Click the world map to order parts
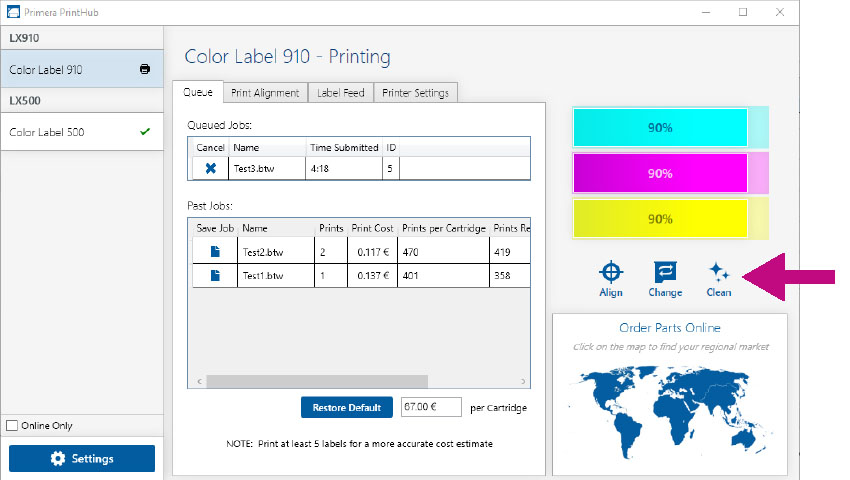Viewport: 850px width, 480px height. tap(669, 411)
